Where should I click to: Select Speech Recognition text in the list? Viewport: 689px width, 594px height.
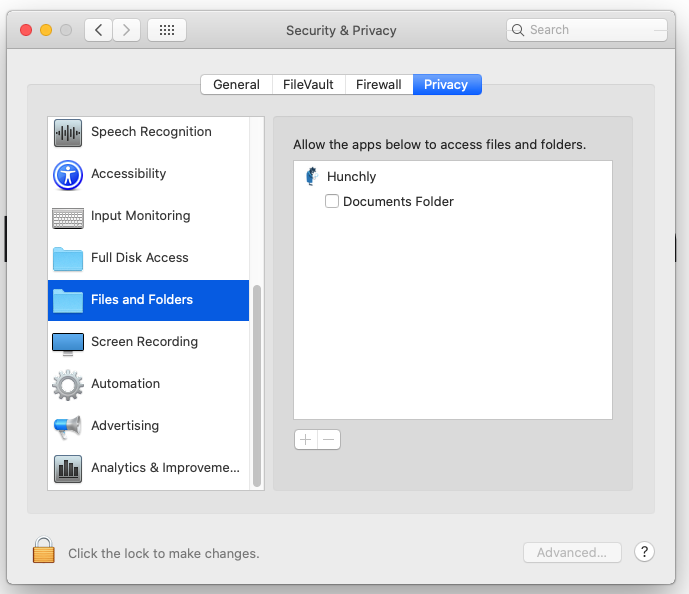[151, 132]
